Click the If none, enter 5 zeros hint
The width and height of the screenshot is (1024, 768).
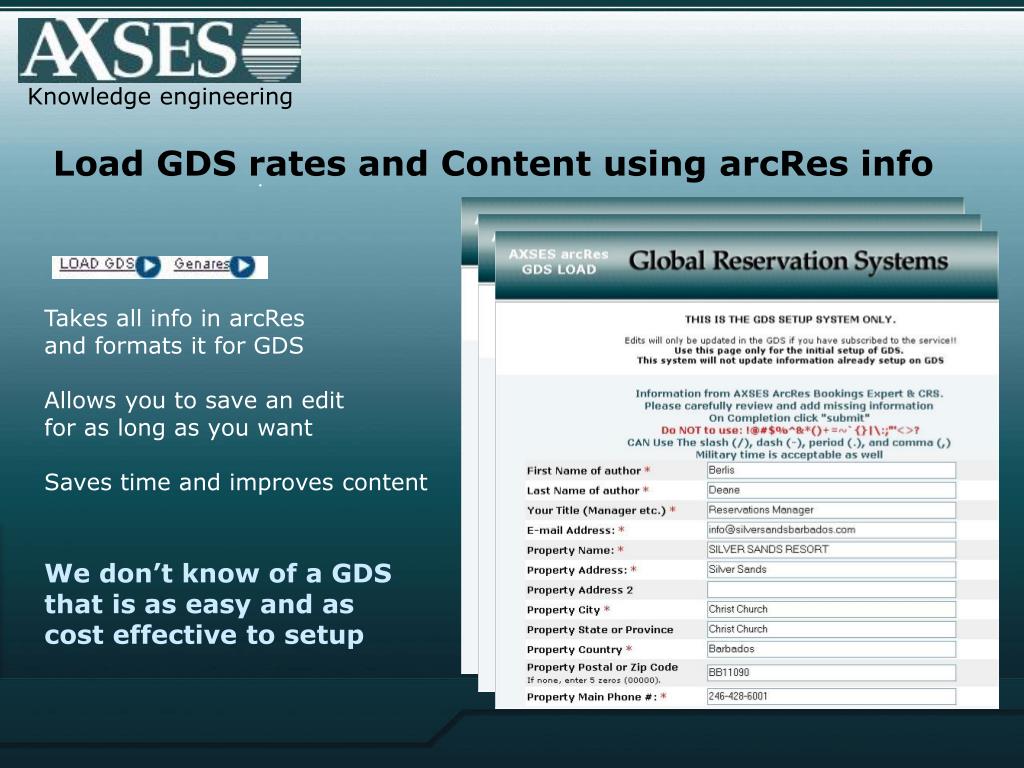click(x=594, y=680)
